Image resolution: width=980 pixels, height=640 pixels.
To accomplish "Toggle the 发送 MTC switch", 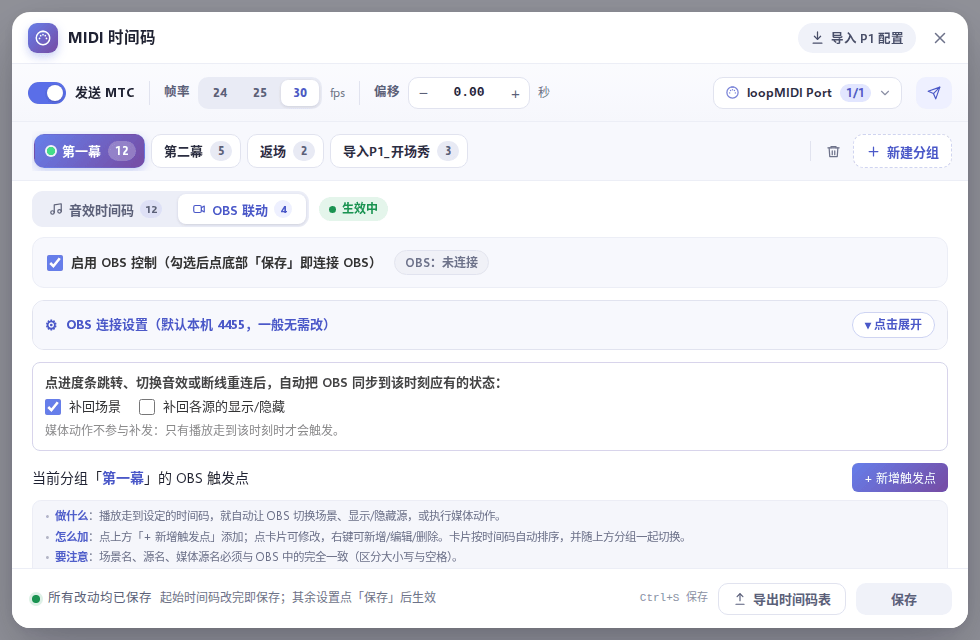I will [47, 93].
